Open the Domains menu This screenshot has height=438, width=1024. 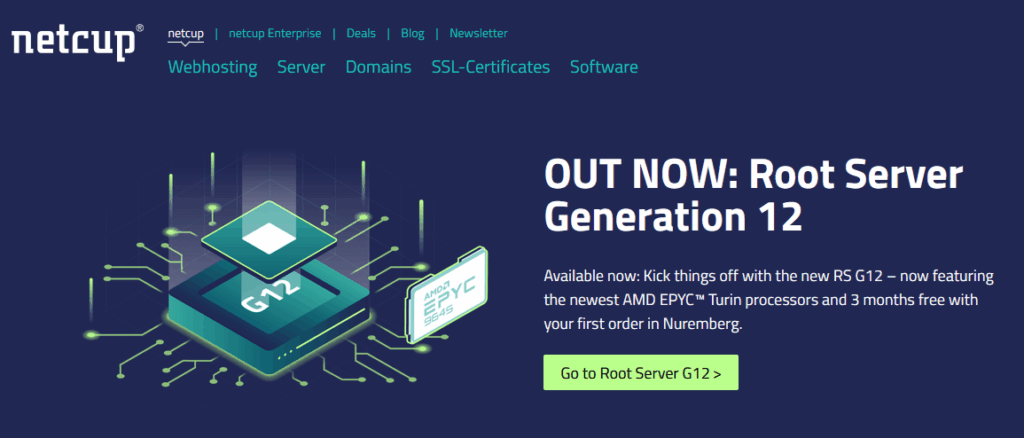pyautogui.click(x=379, y=67)
